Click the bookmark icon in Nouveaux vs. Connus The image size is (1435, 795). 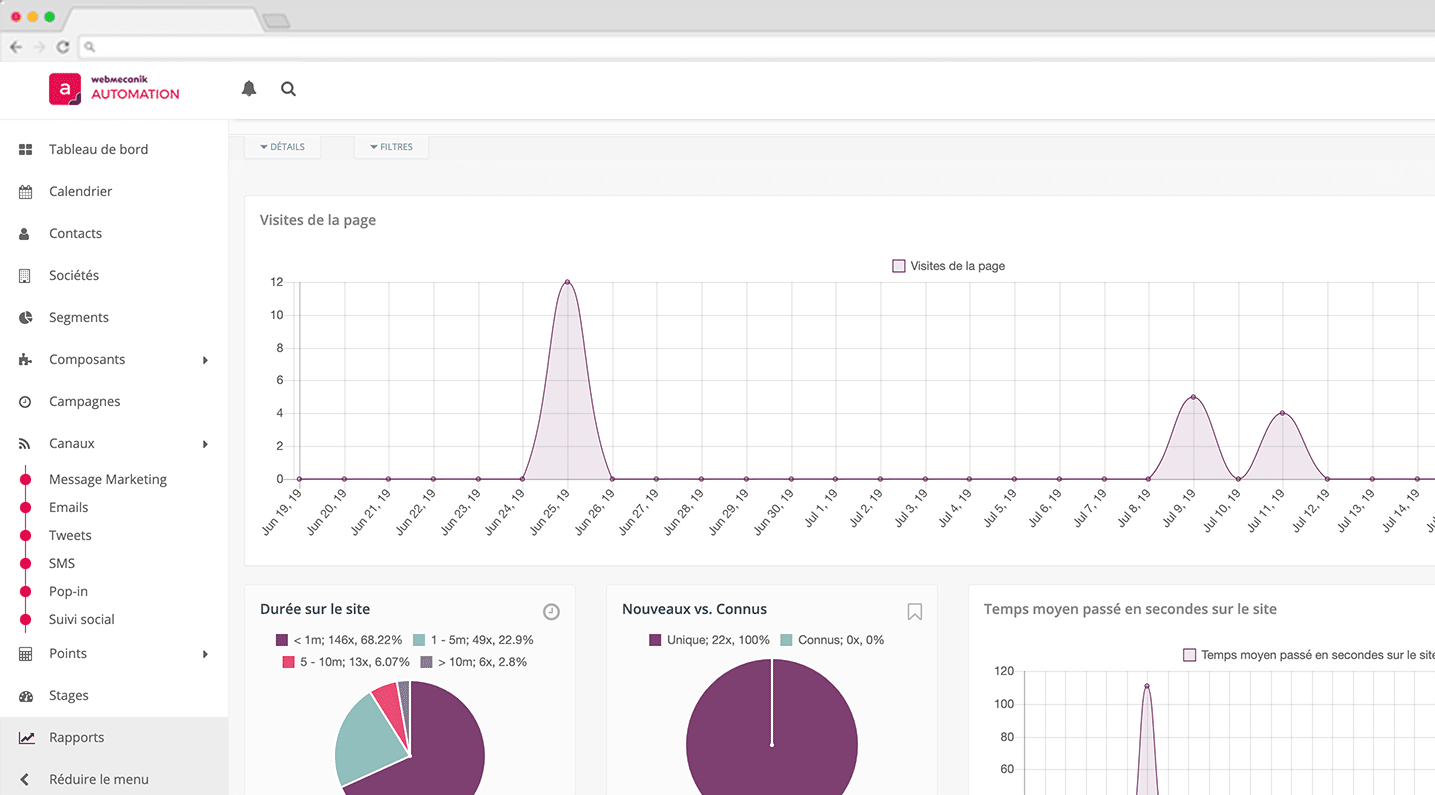pyautogui.click(x=914, y=612)
